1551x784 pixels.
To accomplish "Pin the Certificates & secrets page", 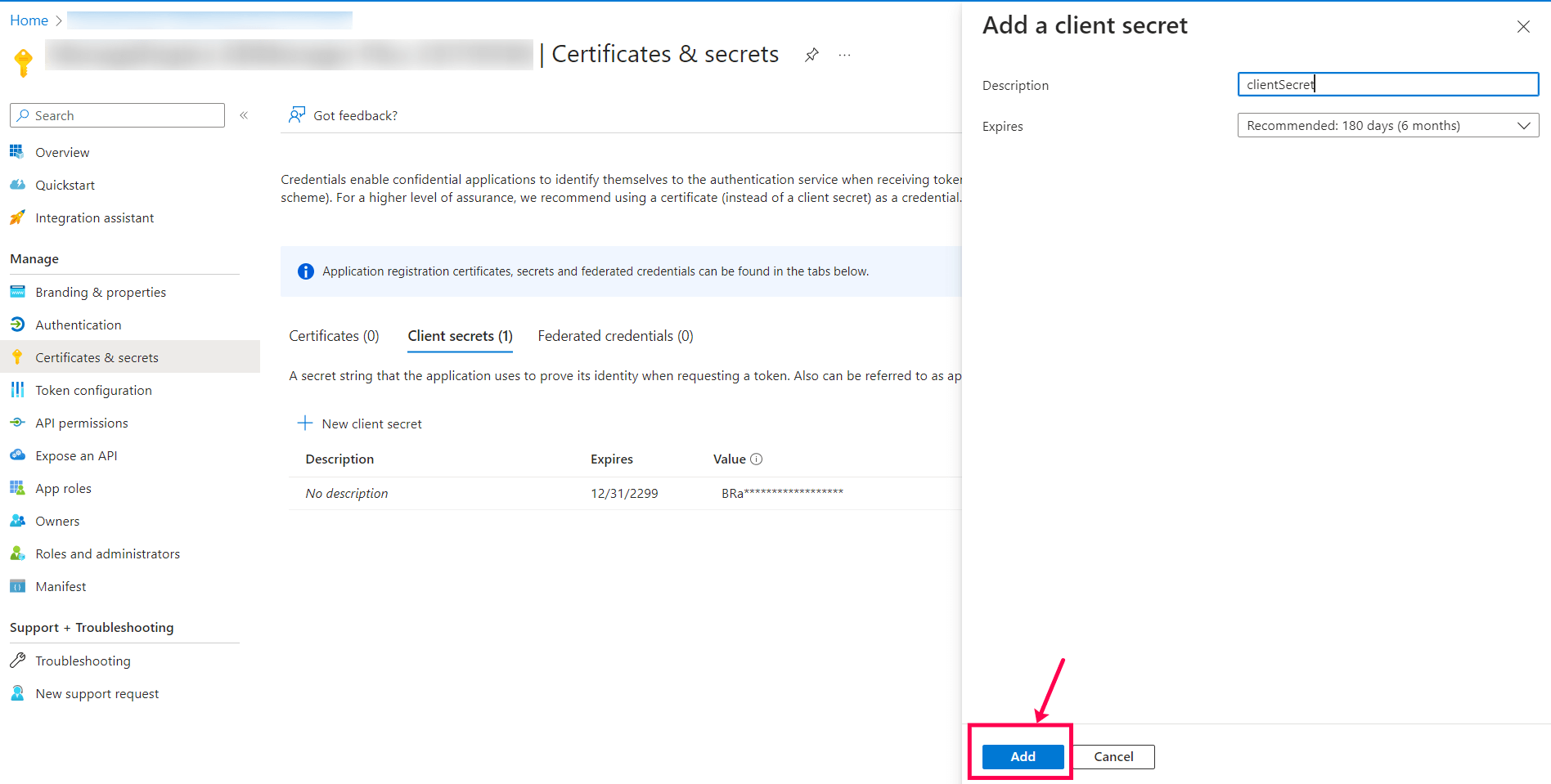I will pyautogui.click(x=811, y=54).
